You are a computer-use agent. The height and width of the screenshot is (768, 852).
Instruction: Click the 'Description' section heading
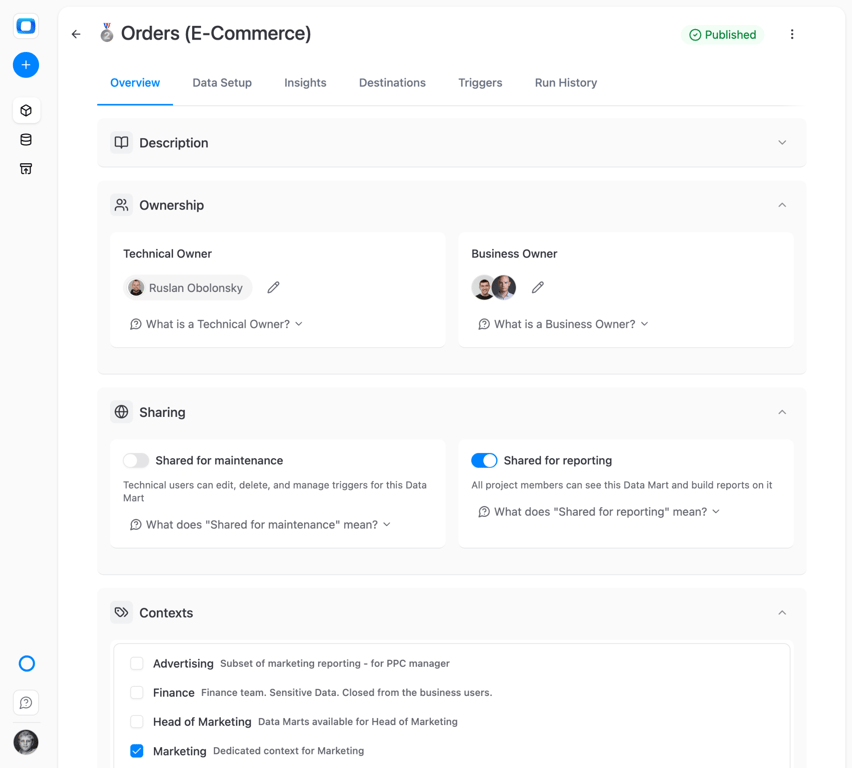point(174,143)
